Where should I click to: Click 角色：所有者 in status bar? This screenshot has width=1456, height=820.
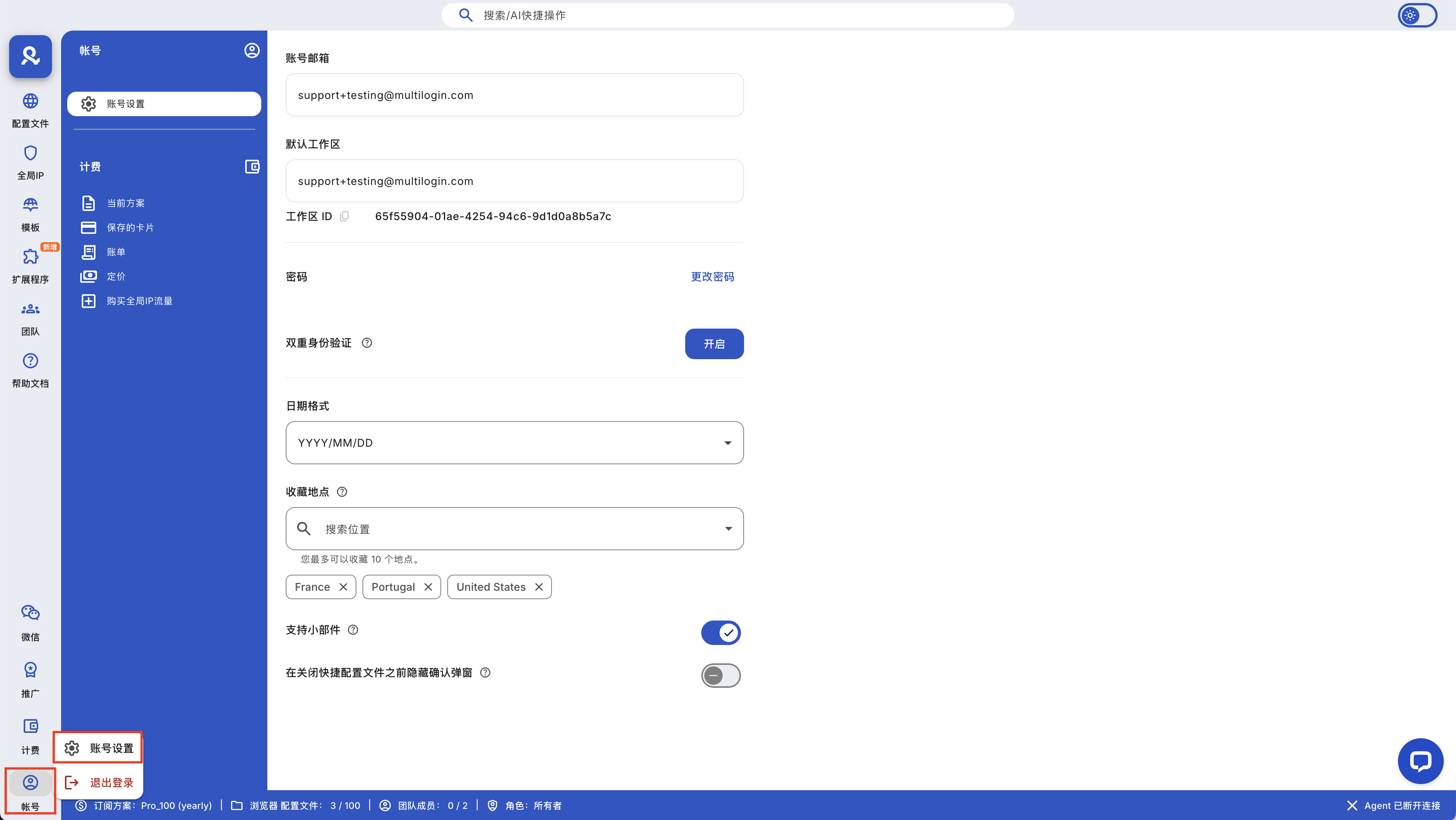(524, 805)
